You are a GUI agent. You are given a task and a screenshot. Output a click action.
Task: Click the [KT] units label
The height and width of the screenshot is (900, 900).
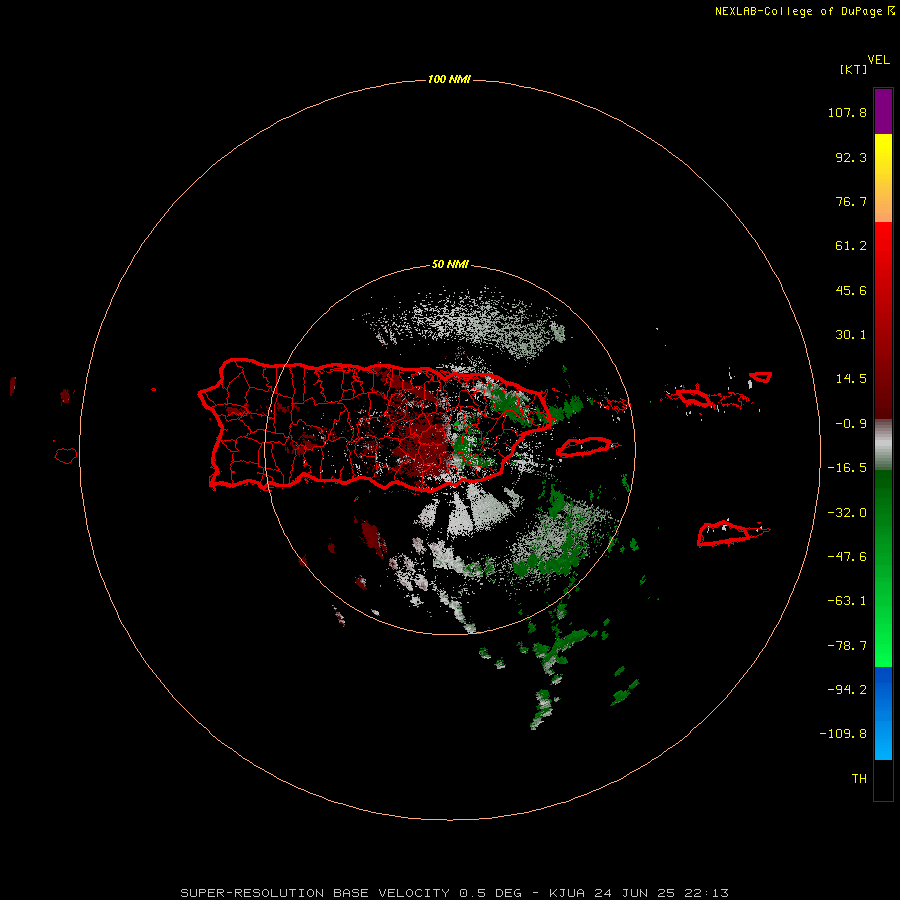tap(853, 69)
